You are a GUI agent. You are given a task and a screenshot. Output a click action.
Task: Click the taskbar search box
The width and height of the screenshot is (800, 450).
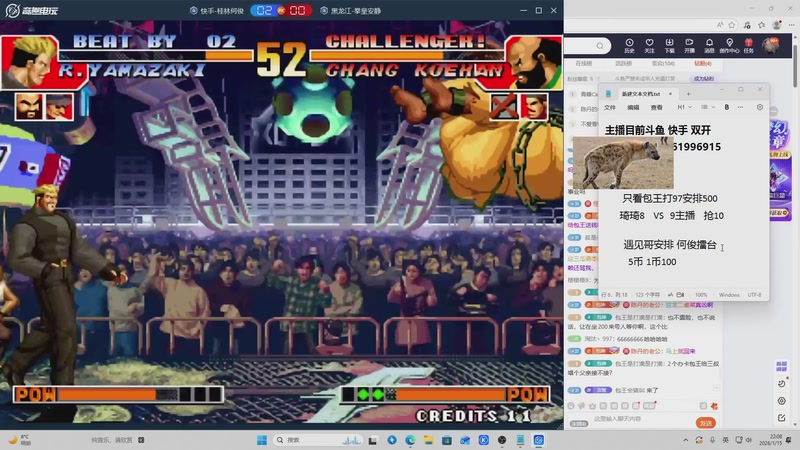317,440
